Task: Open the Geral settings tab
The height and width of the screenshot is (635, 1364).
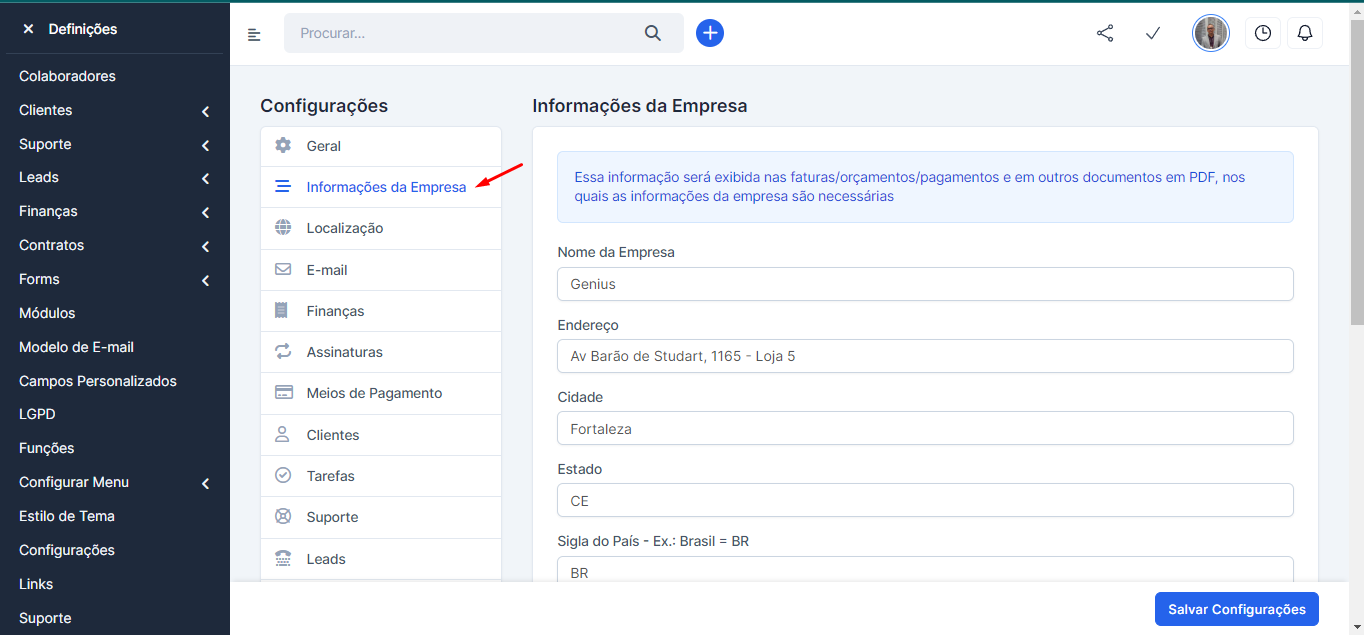Action: point(324,146)
